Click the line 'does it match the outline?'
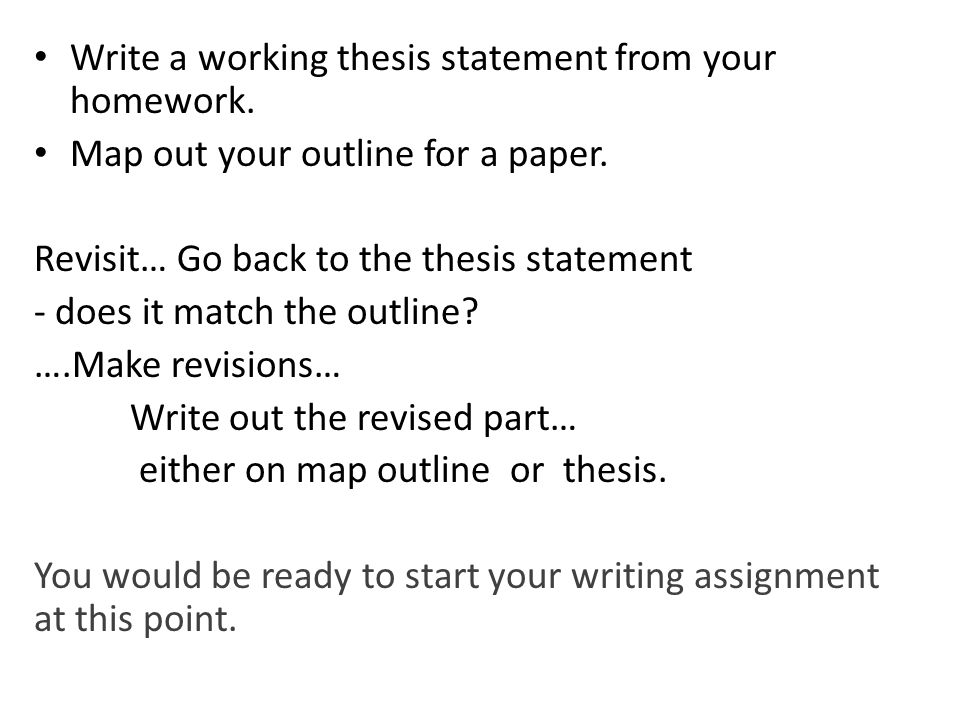Image resolution: width=960 pixels, height=720 pixels. [256, 312]
